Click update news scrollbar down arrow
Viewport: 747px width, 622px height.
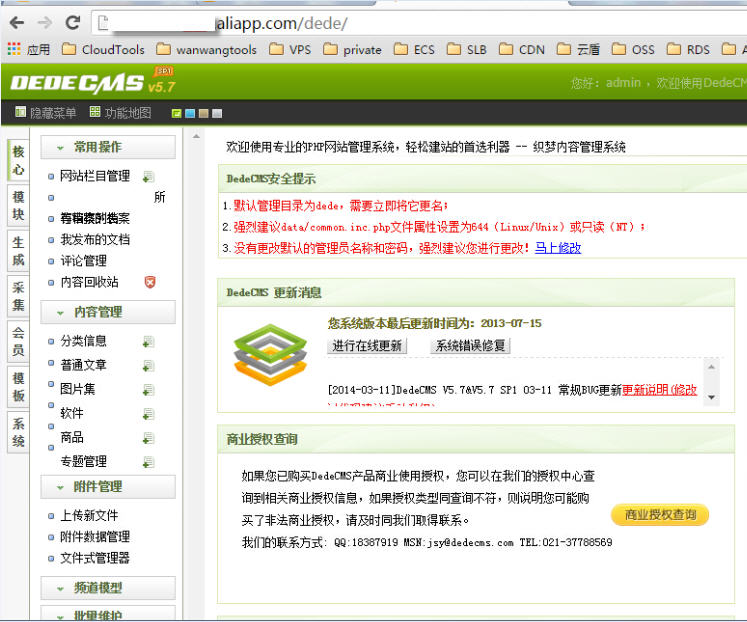(x=711, y=397)
